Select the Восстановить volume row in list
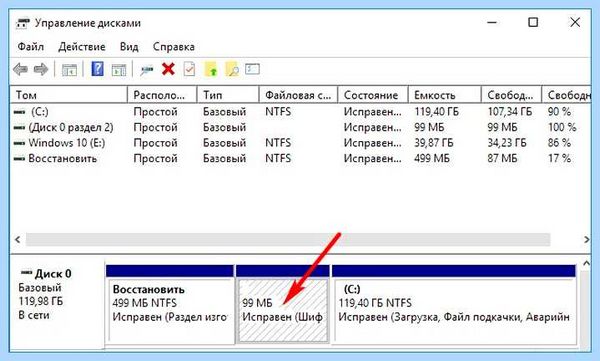This screenshot has width=600, height=361. (x=300, y=158)
